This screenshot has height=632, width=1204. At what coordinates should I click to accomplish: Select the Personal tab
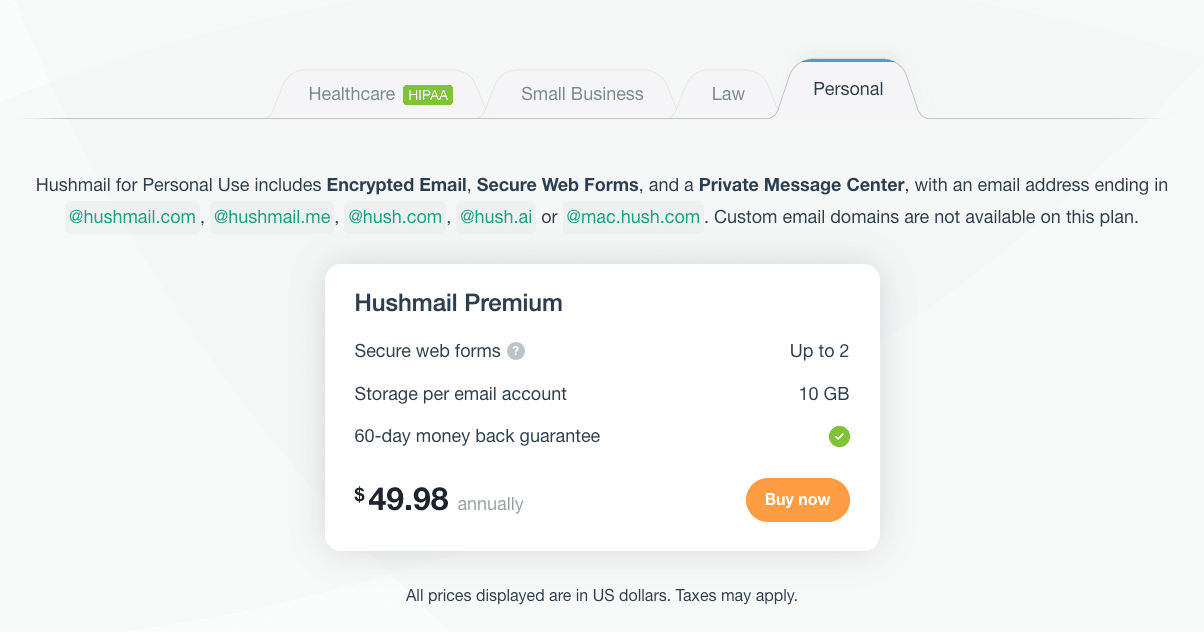(x=848, y=89)
